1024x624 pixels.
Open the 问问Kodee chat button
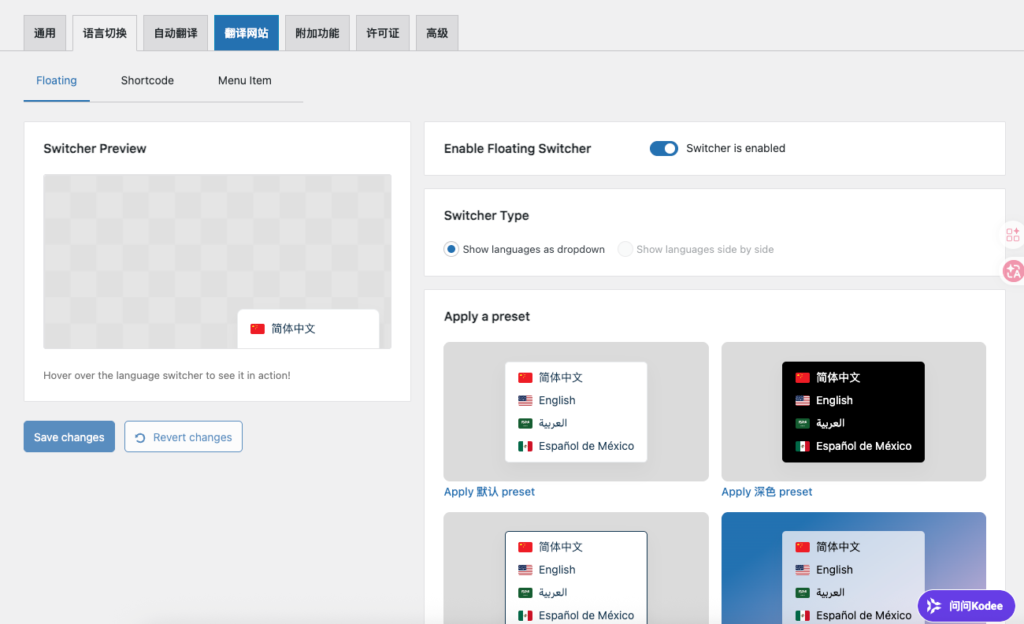point(966,606)
